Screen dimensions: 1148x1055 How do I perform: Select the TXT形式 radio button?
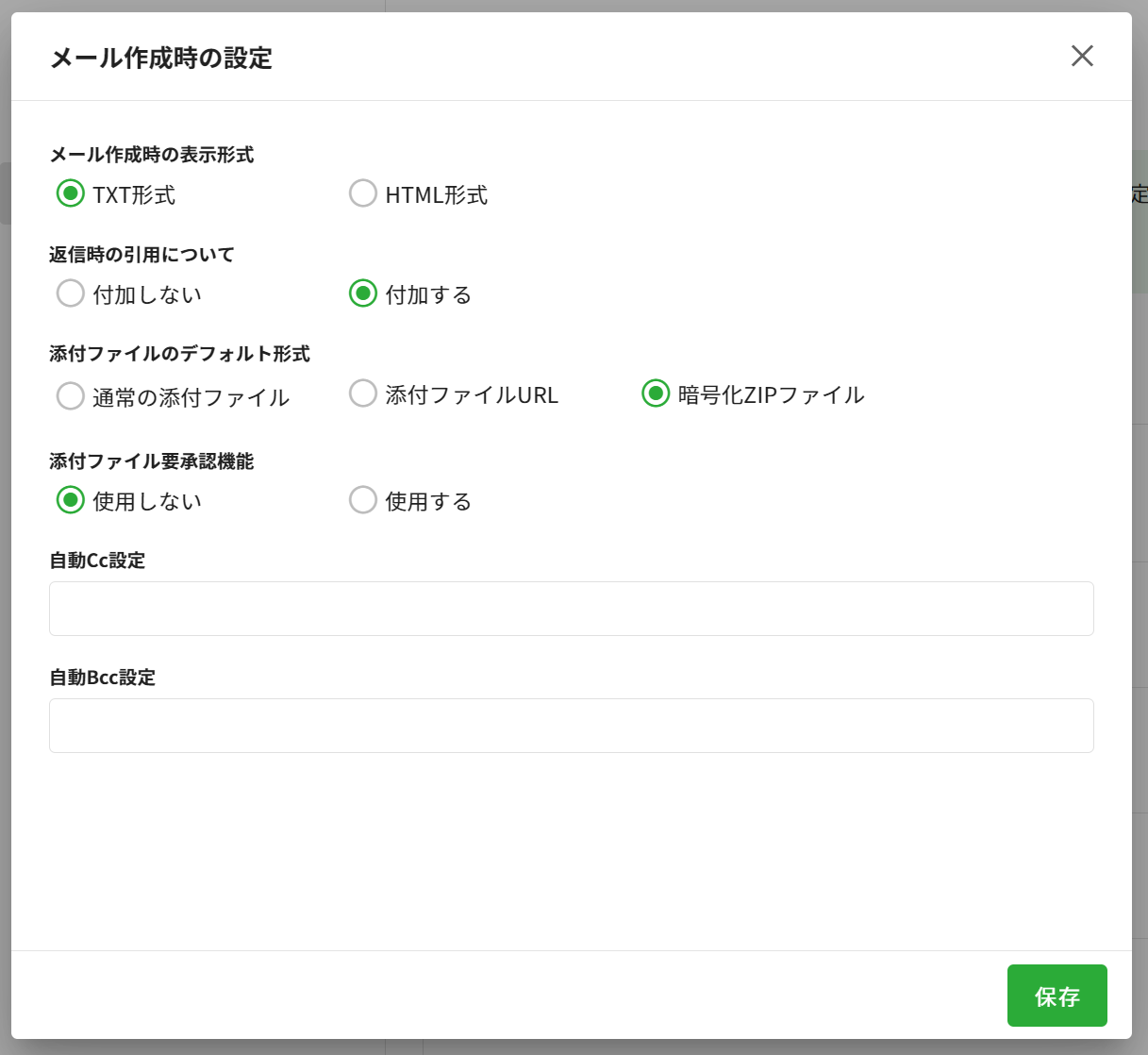[x=71, y=193]
